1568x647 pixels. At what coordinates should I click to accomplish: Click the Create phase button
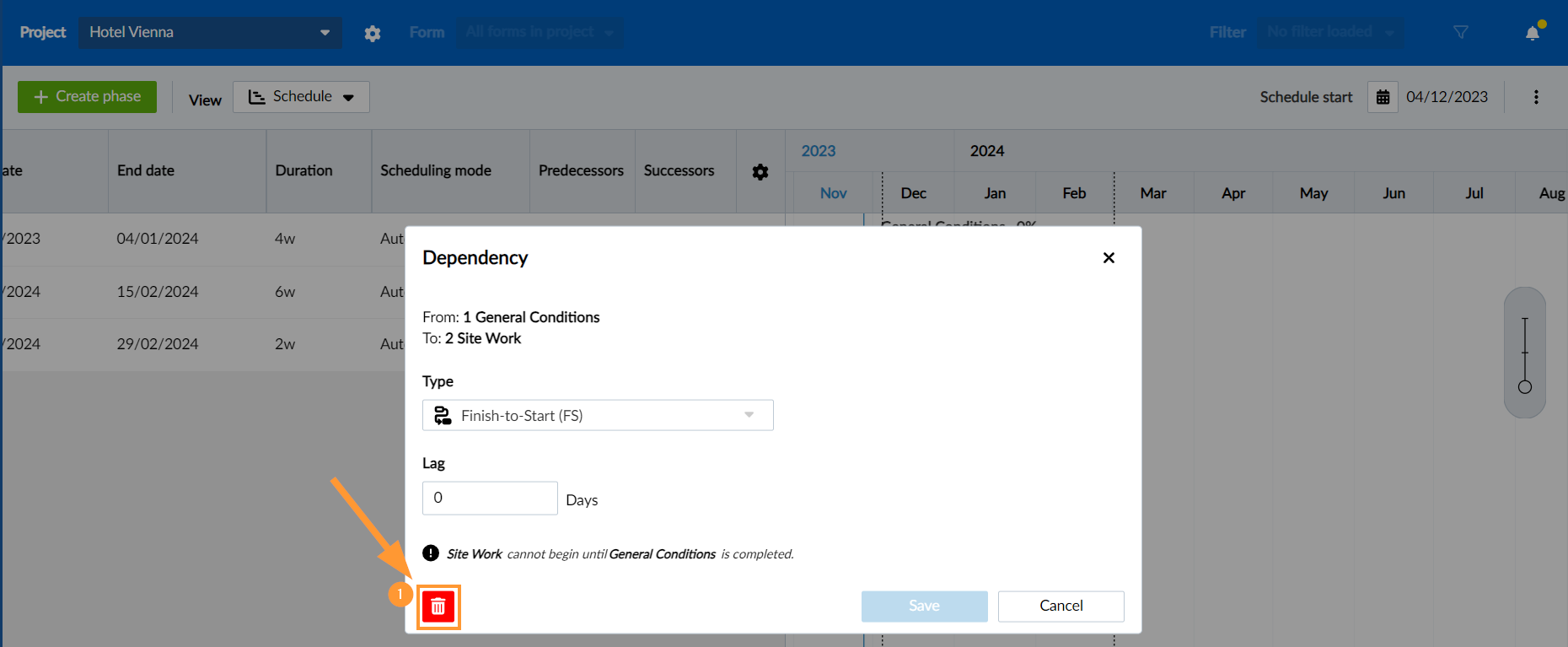coord(87,97)
